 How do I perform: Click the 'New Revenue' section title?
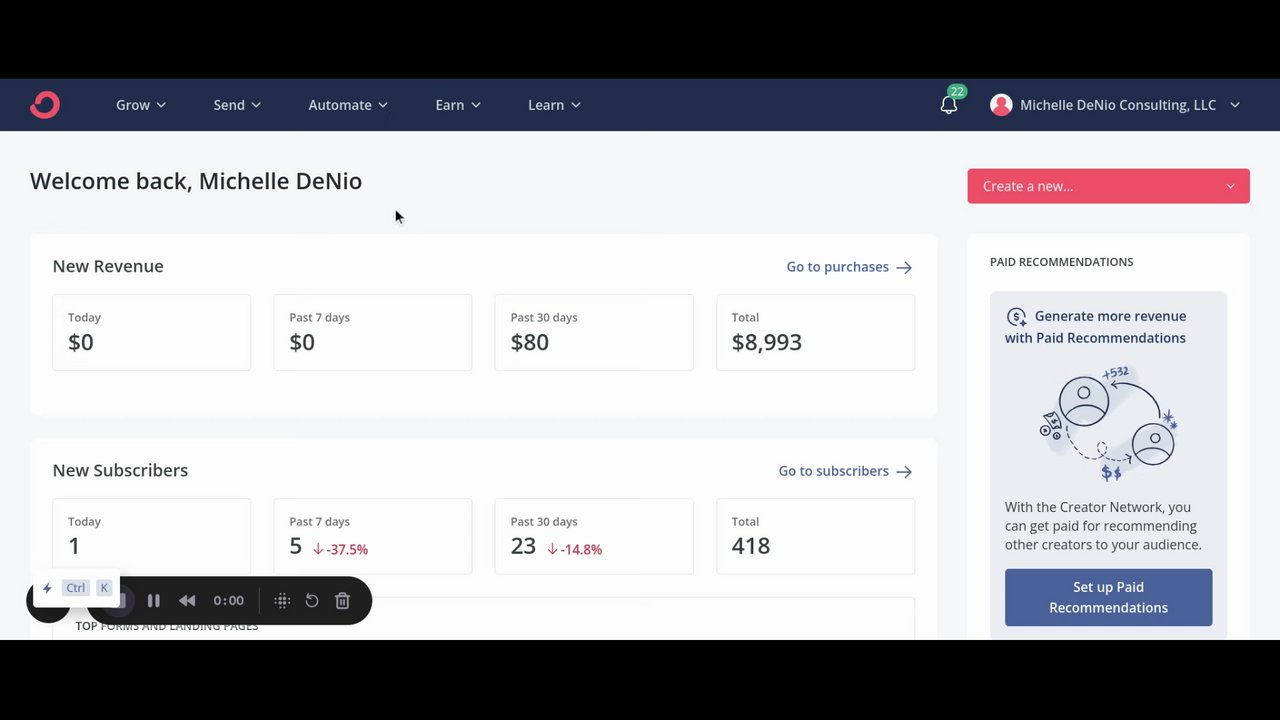pos(108,266)
